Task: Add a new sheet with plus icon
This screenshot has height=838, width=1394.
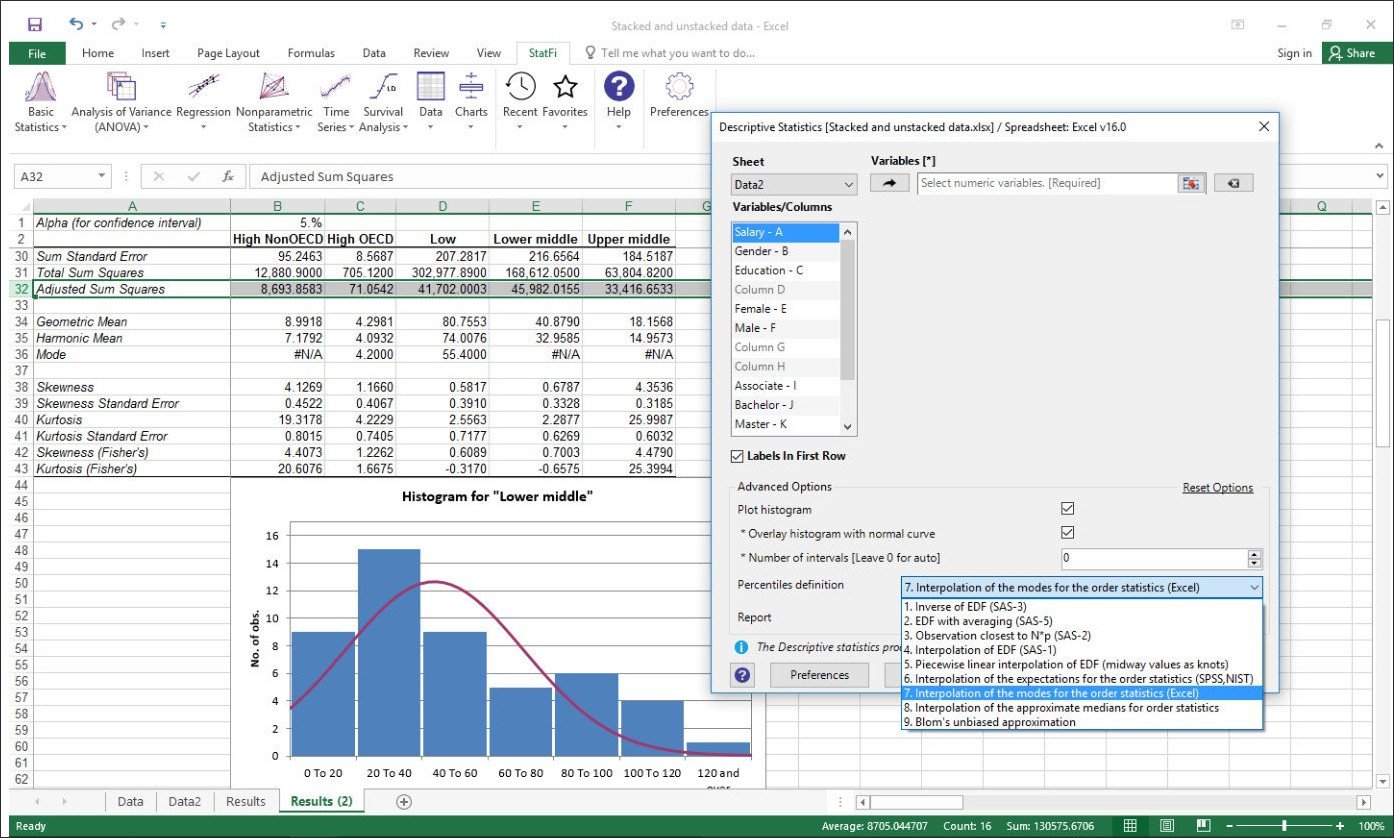Action: click(x=404, y=801)
